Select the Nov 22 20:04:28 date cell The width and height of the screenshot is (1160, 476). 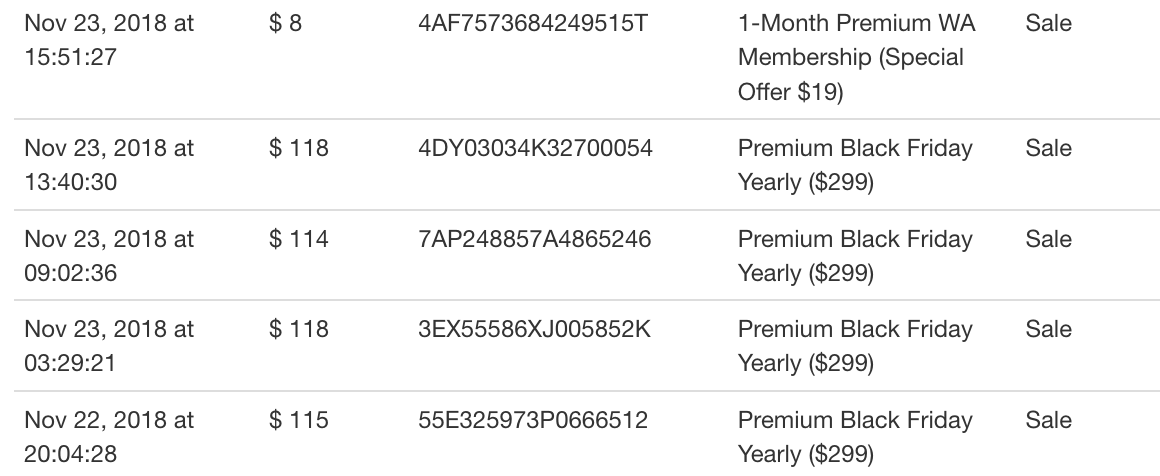coord(109,437)
